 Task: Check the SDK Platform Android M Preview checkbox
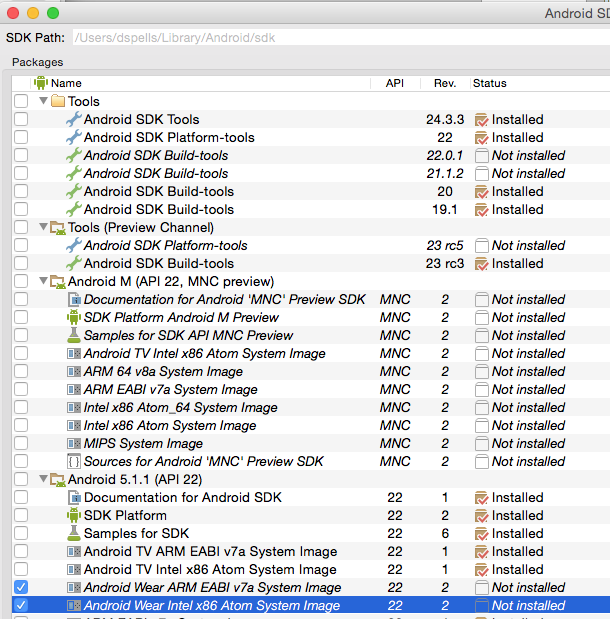tap(21, 317)
